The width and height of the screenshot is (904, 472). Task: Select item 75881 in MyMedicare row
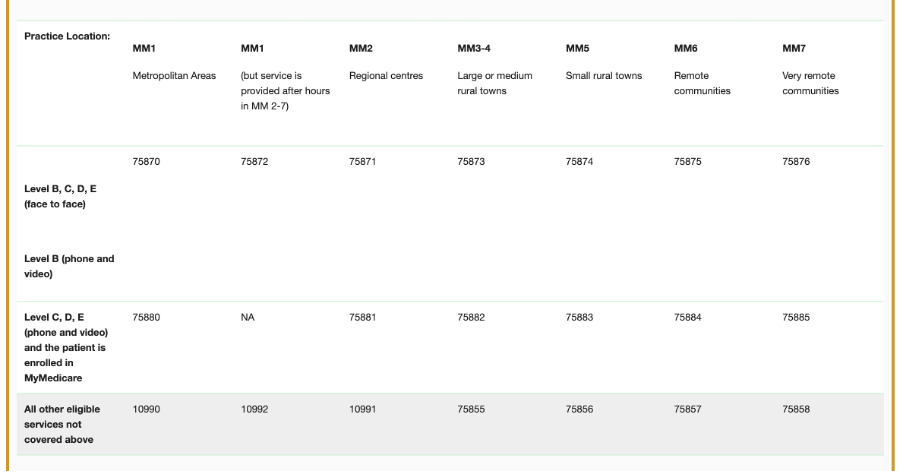tap(362, 318)
